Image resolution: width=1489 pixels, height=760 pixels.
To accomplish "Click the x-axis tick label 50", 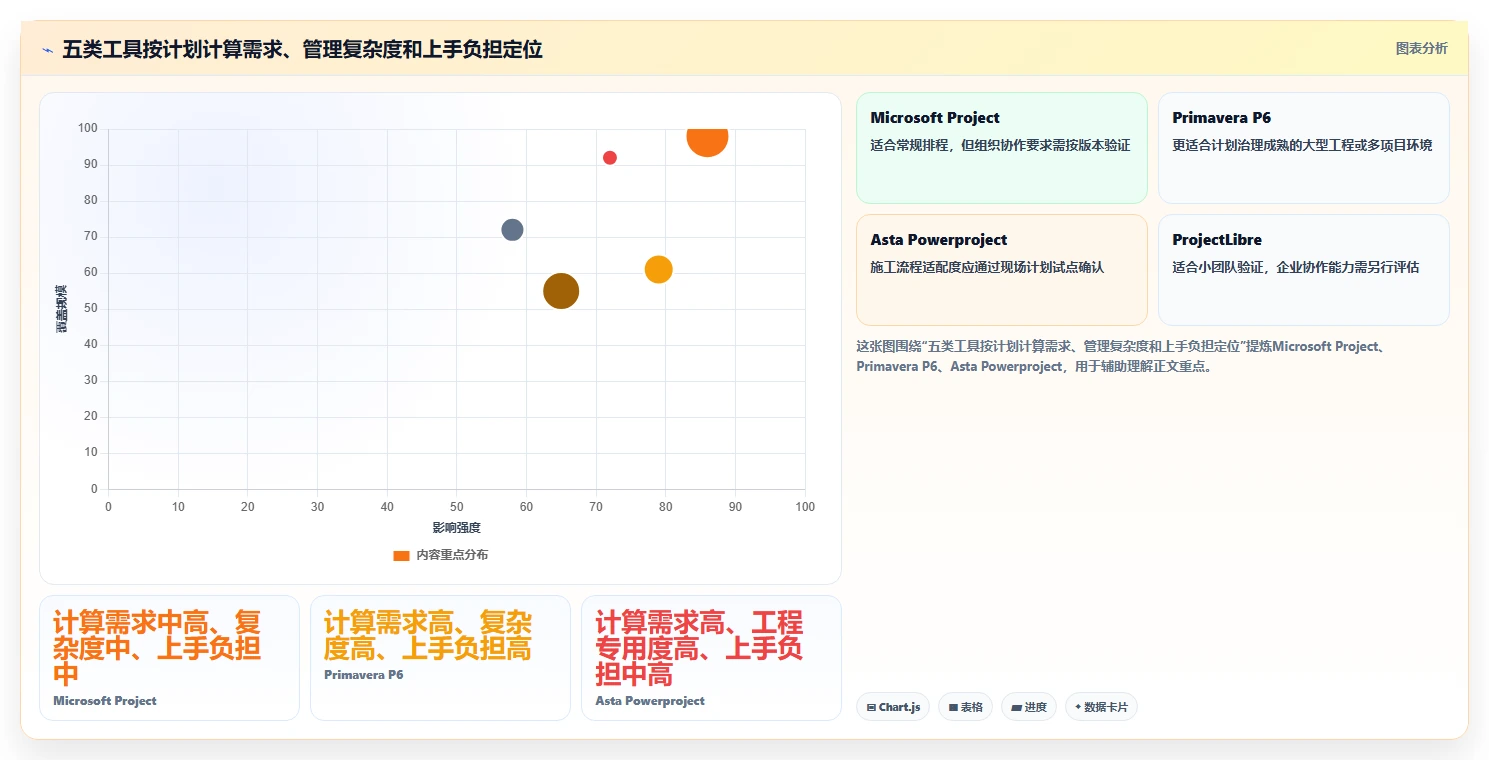I will (x=456, y=507).
